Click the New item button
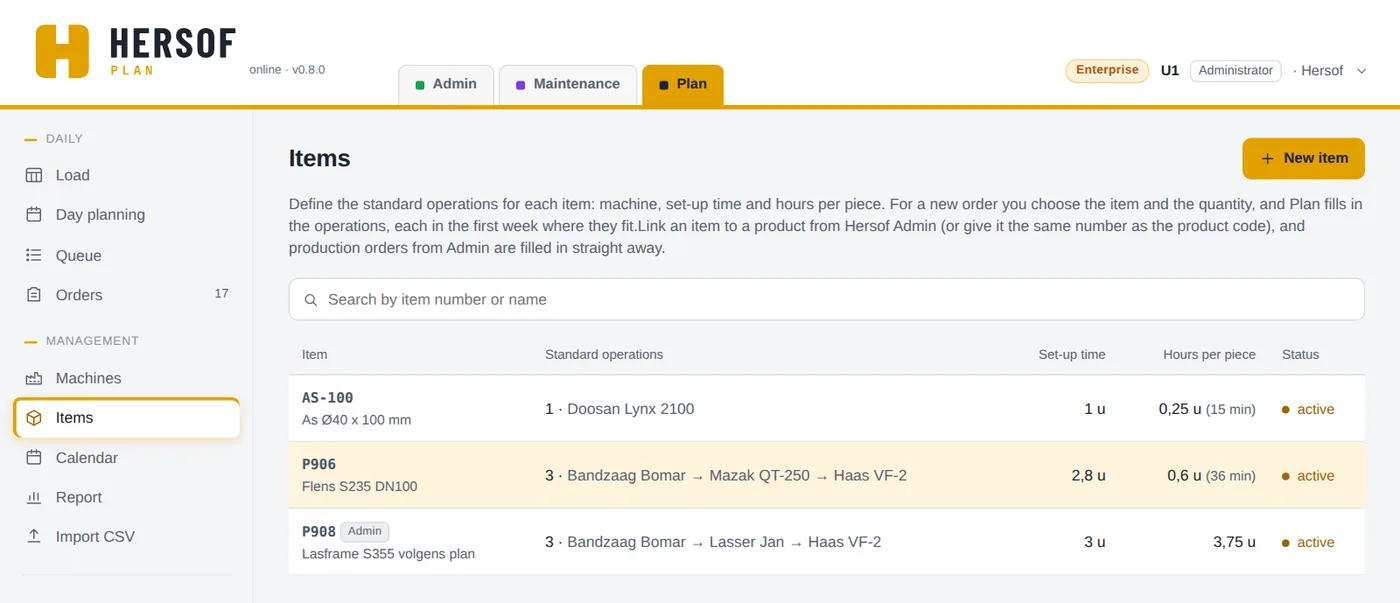The width and height of the screenshot is (1400, 603). click(1303, 158)
